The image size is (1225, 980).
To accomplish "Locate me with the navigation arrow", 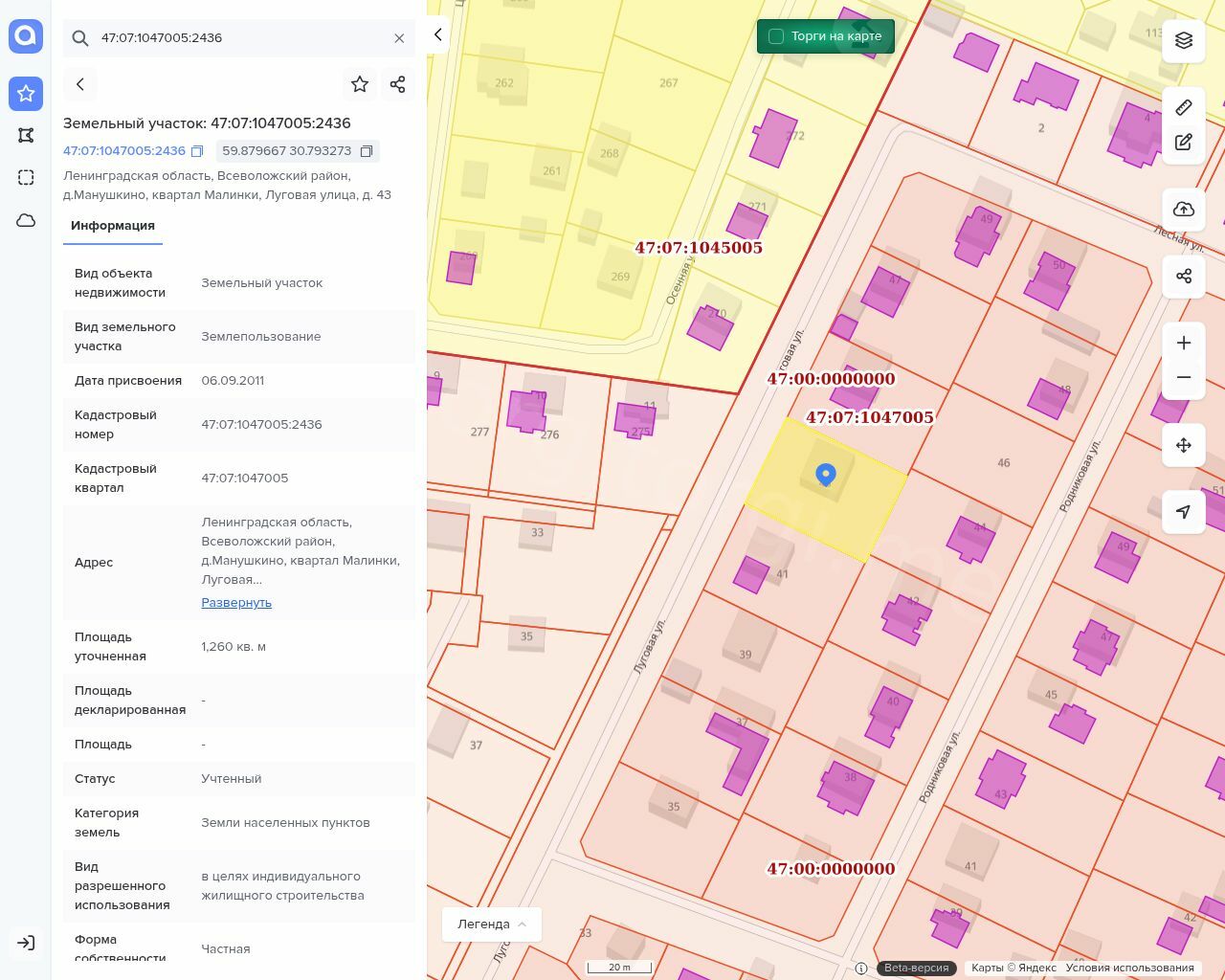I will tap(1184, 512).
